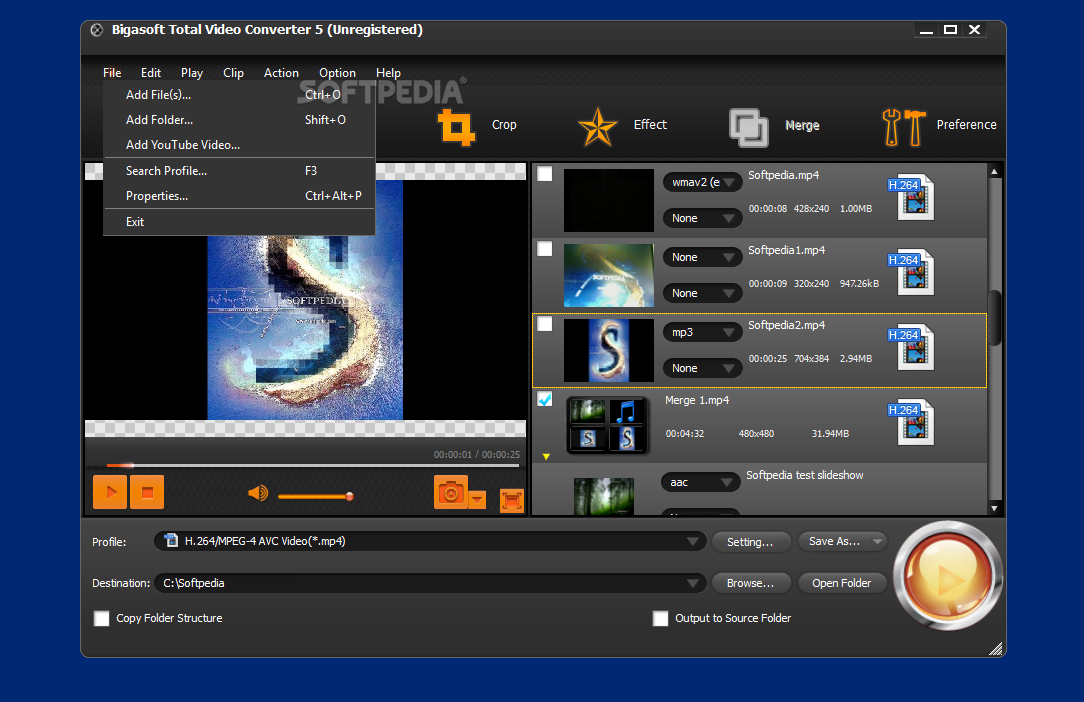Stop the video preview

point(147,492)
